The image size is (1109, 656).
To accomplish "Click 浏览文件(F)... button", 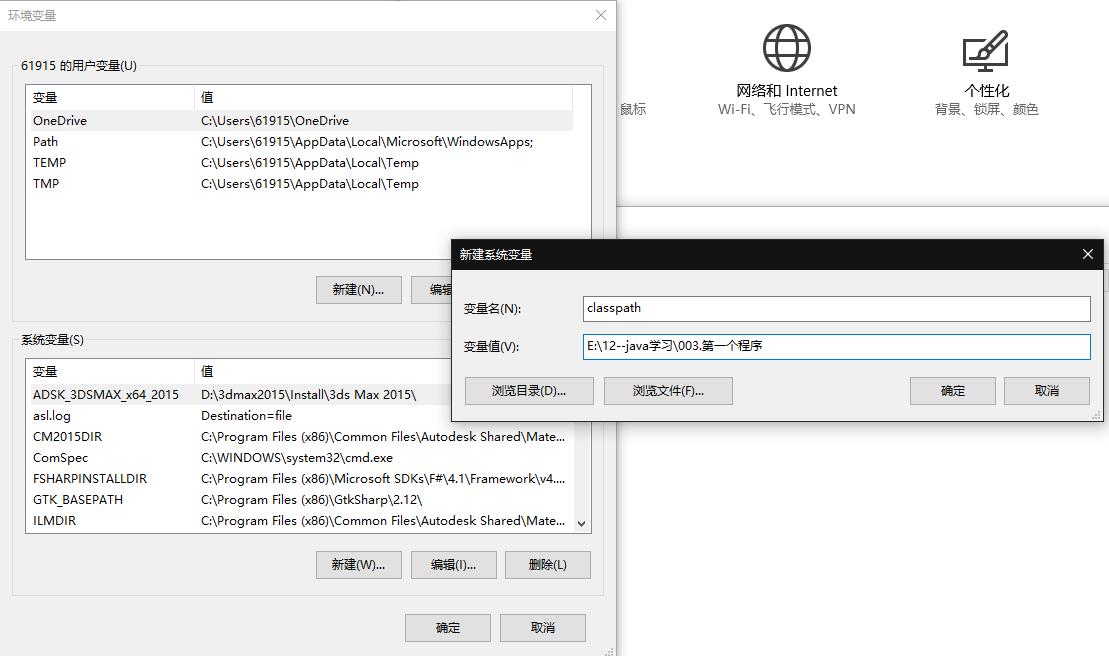I will point(668,391).
